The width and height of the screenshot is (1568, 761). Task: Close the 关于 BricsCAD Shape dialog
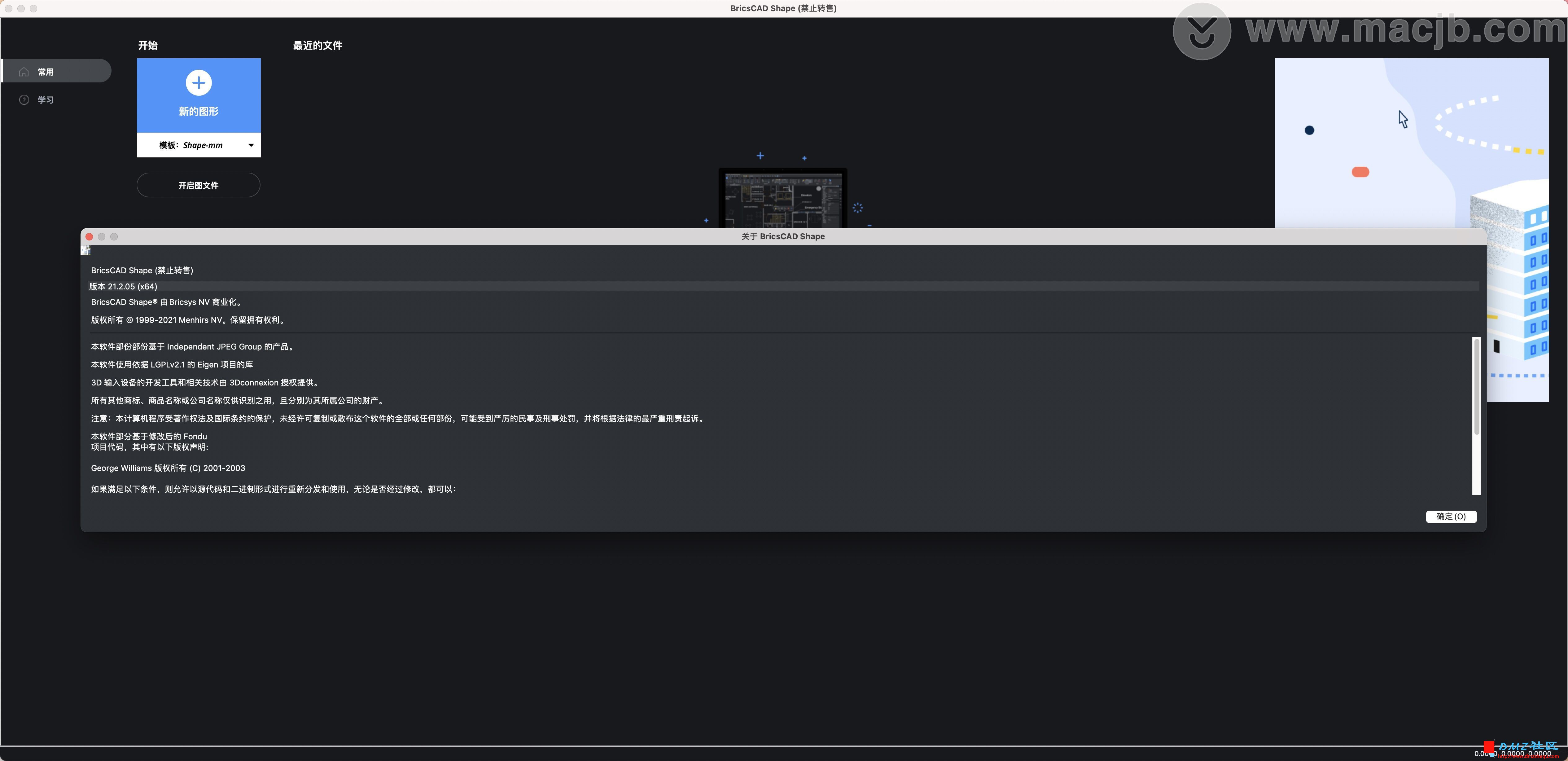tap(90, 236)
